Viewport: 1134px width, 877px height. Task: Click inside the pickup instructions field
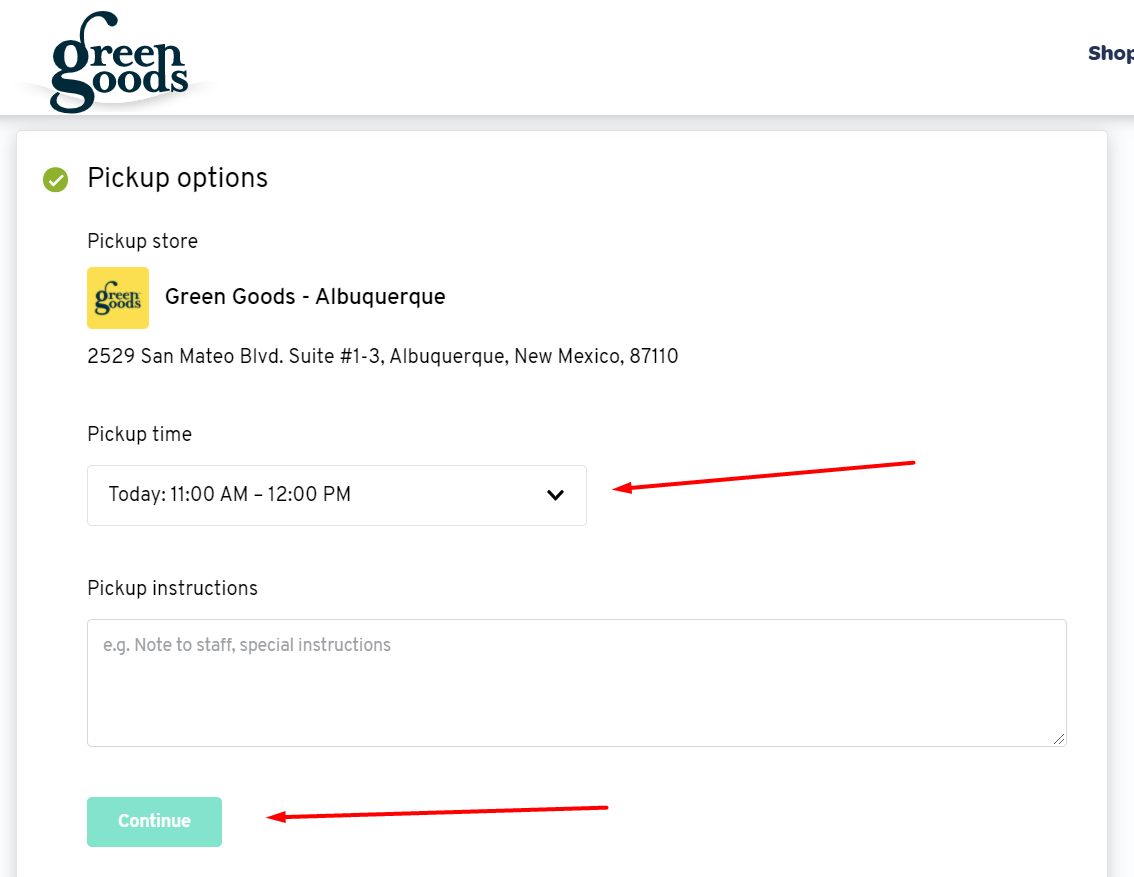tap(576, 683)
